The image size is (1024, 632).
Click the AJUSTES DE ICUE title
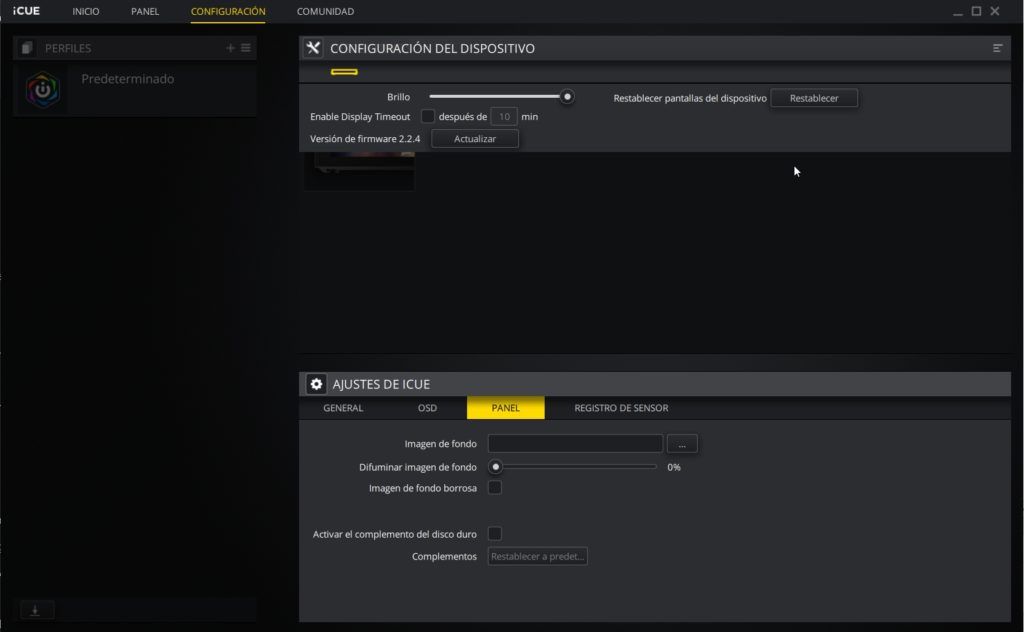[381, 384]
